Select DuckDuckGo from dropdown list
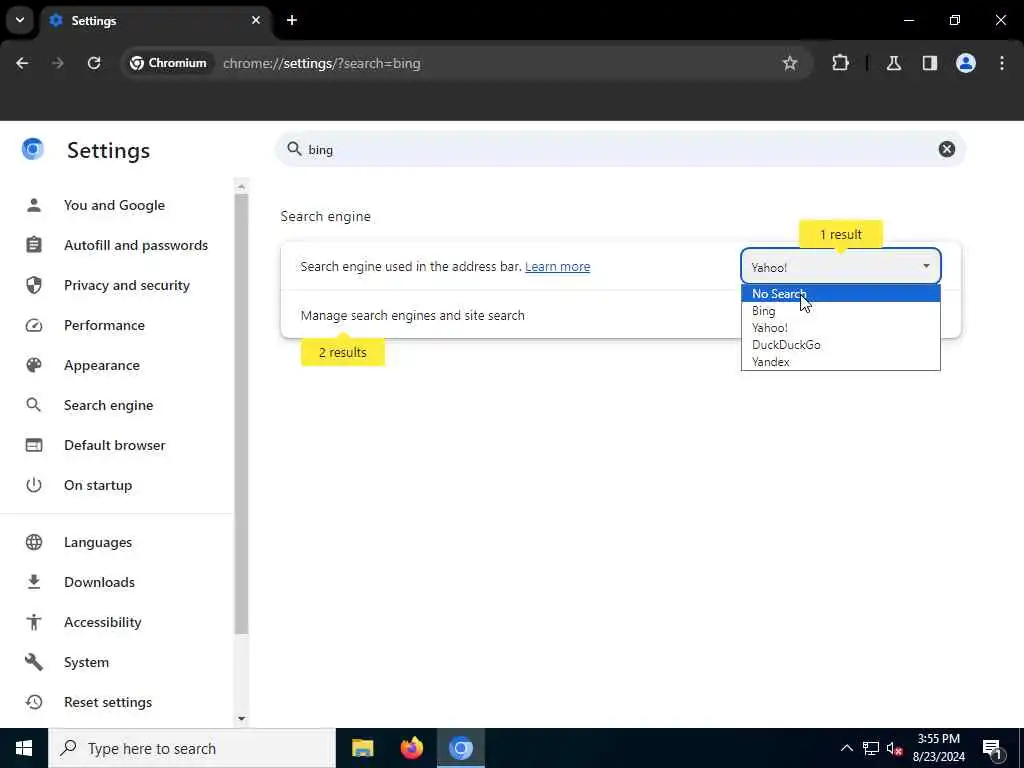Image resolution: width=1024 pixels, height=768 pixels. (x=840, y=345)
